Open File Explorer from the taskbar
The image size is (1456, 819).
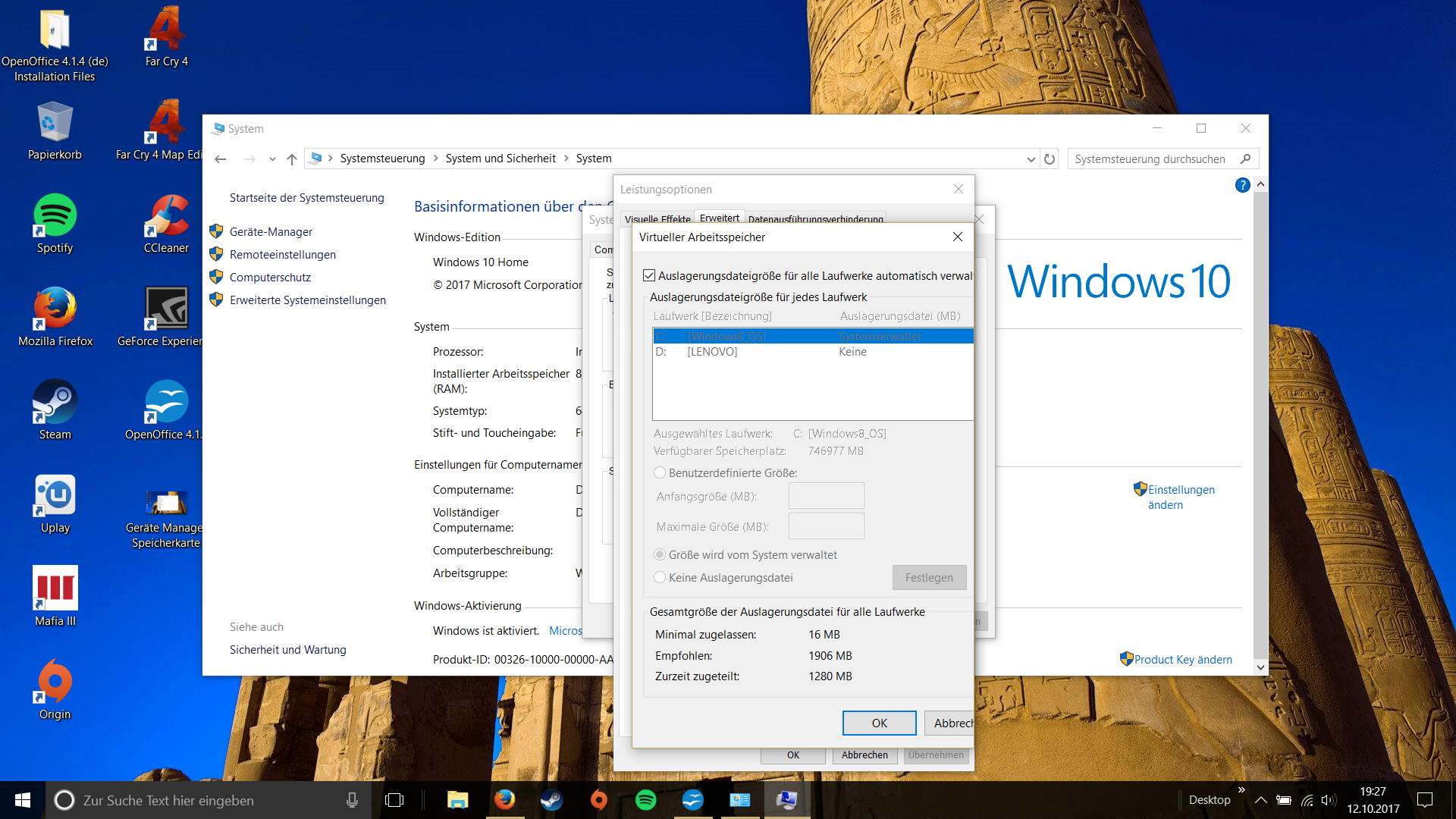coord(457,800)
